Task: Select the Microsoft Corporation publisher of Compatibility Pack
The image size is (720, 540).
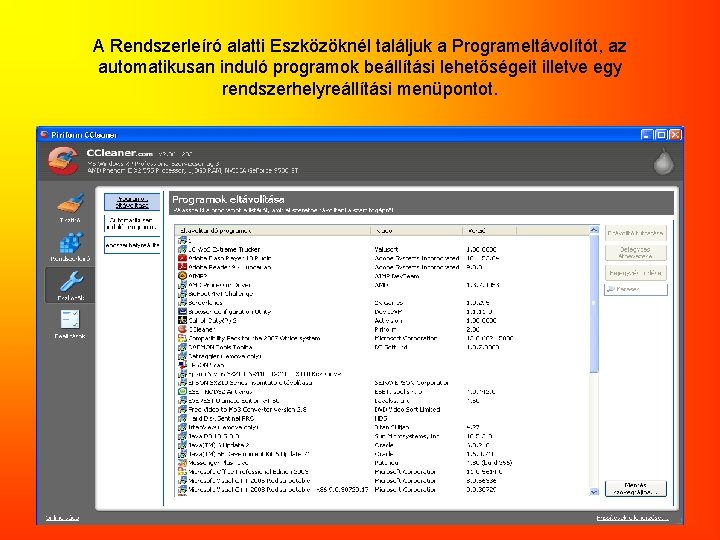Action: 405,338
